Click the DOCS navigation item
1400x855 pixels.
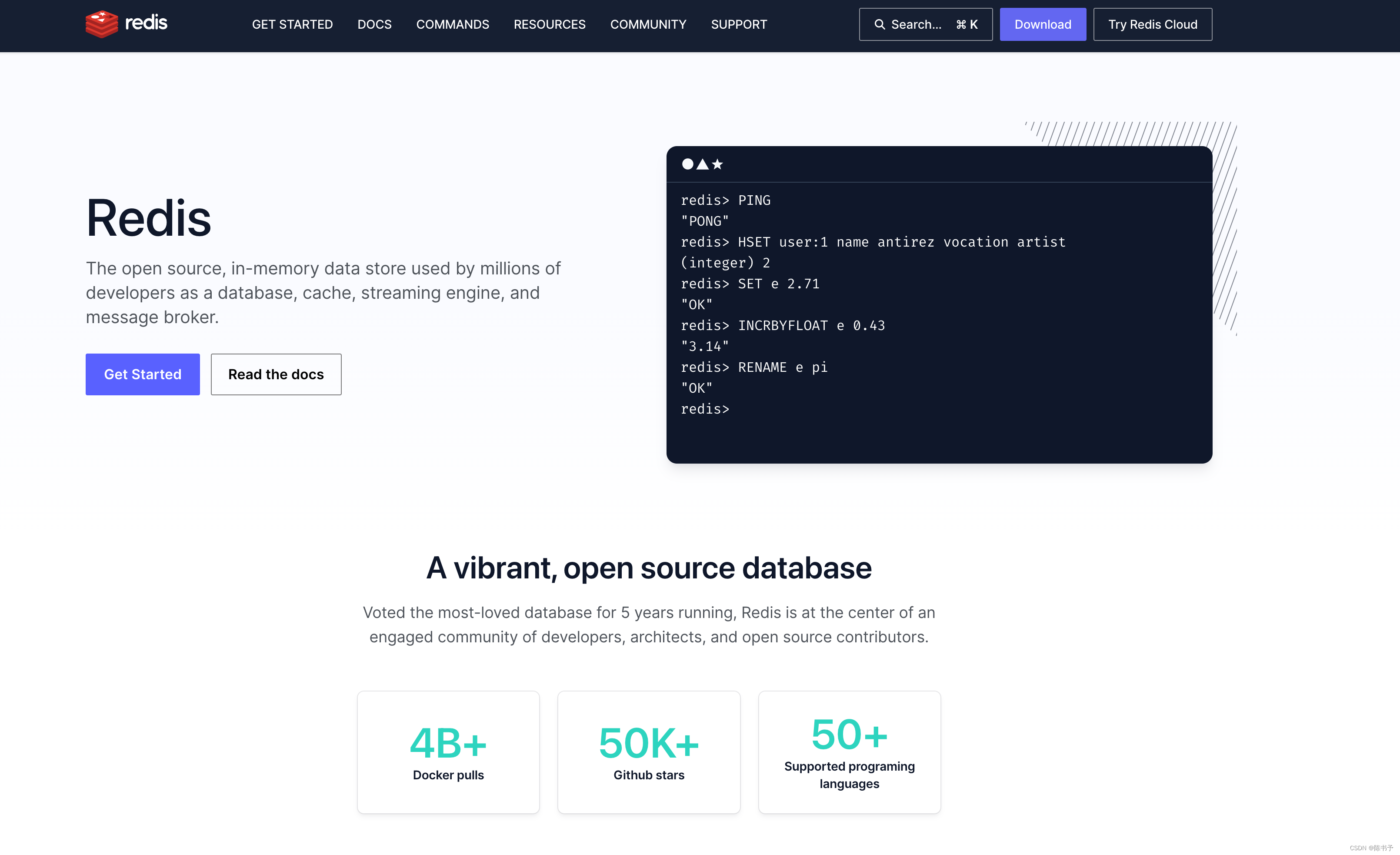(375, 24)
